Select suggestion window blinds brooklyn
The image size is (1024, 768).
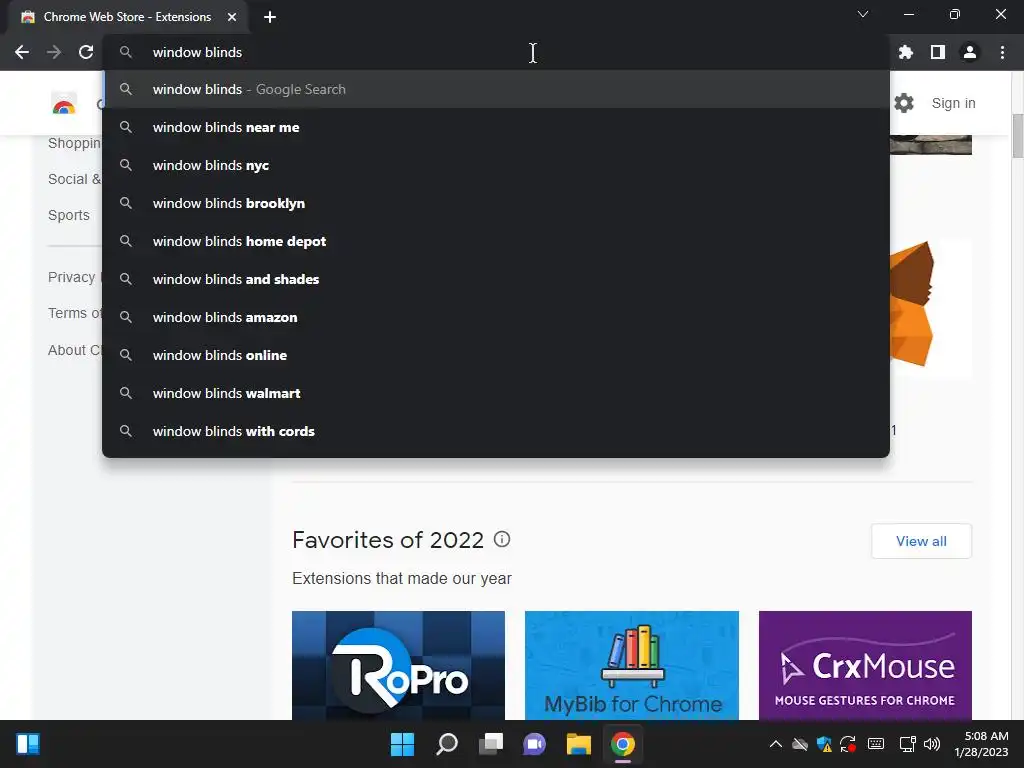496,203
